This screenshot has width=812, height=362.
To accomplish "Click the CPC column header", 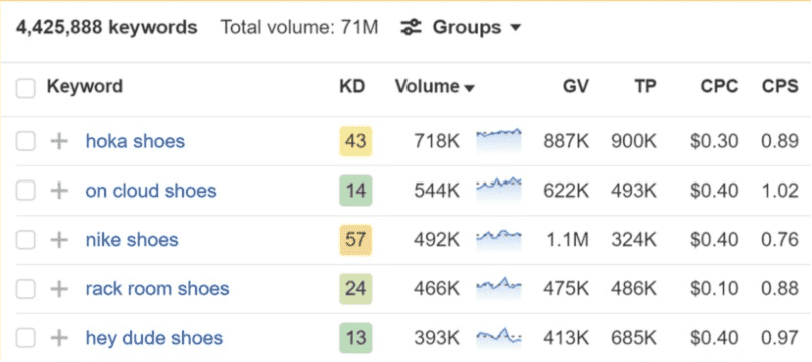I will 719,86.
